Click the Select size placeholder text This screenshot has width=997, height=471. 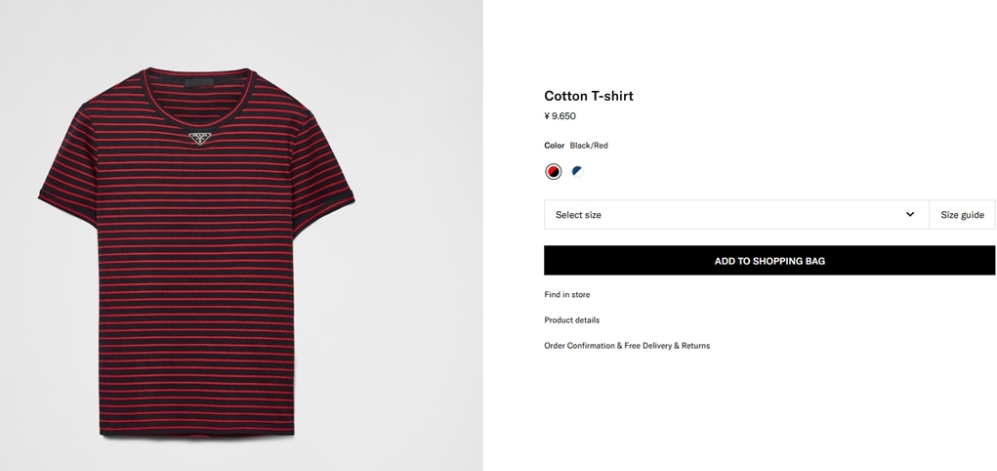[578, 215]
